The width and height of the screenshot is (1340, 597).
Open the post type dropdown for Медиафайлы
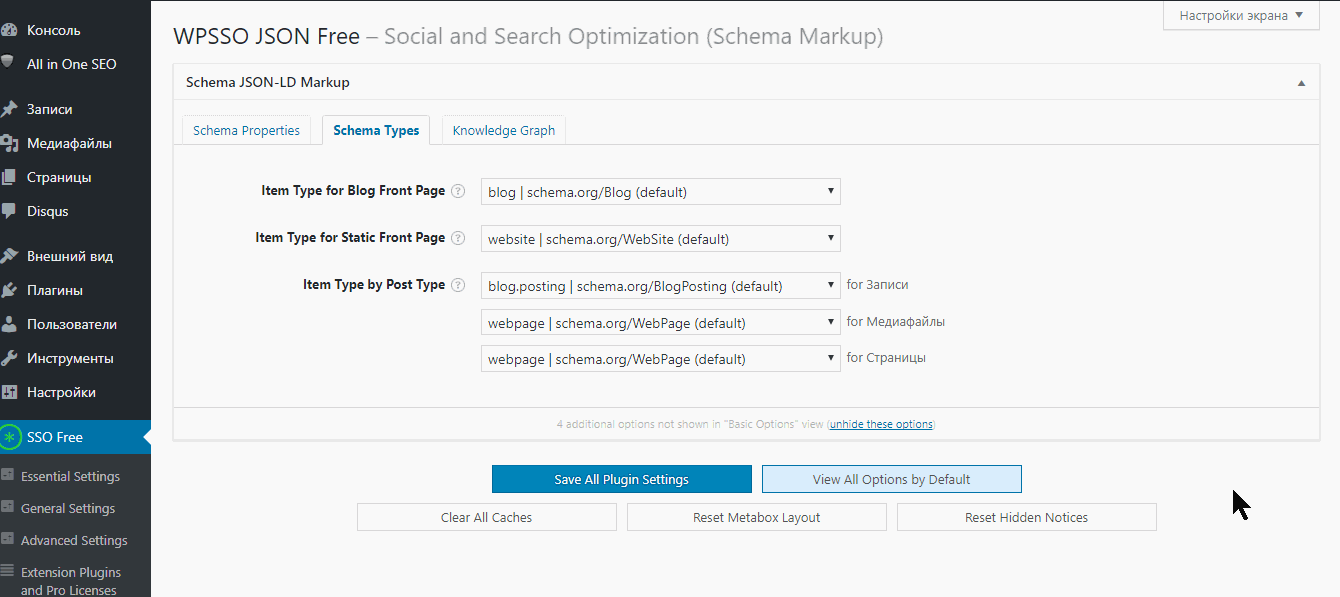coord(660,323)
